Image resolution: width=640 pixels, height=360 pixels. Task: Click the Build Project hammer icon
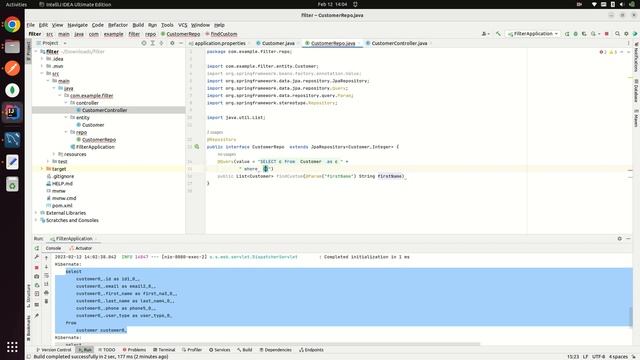[x=498, y=34]
